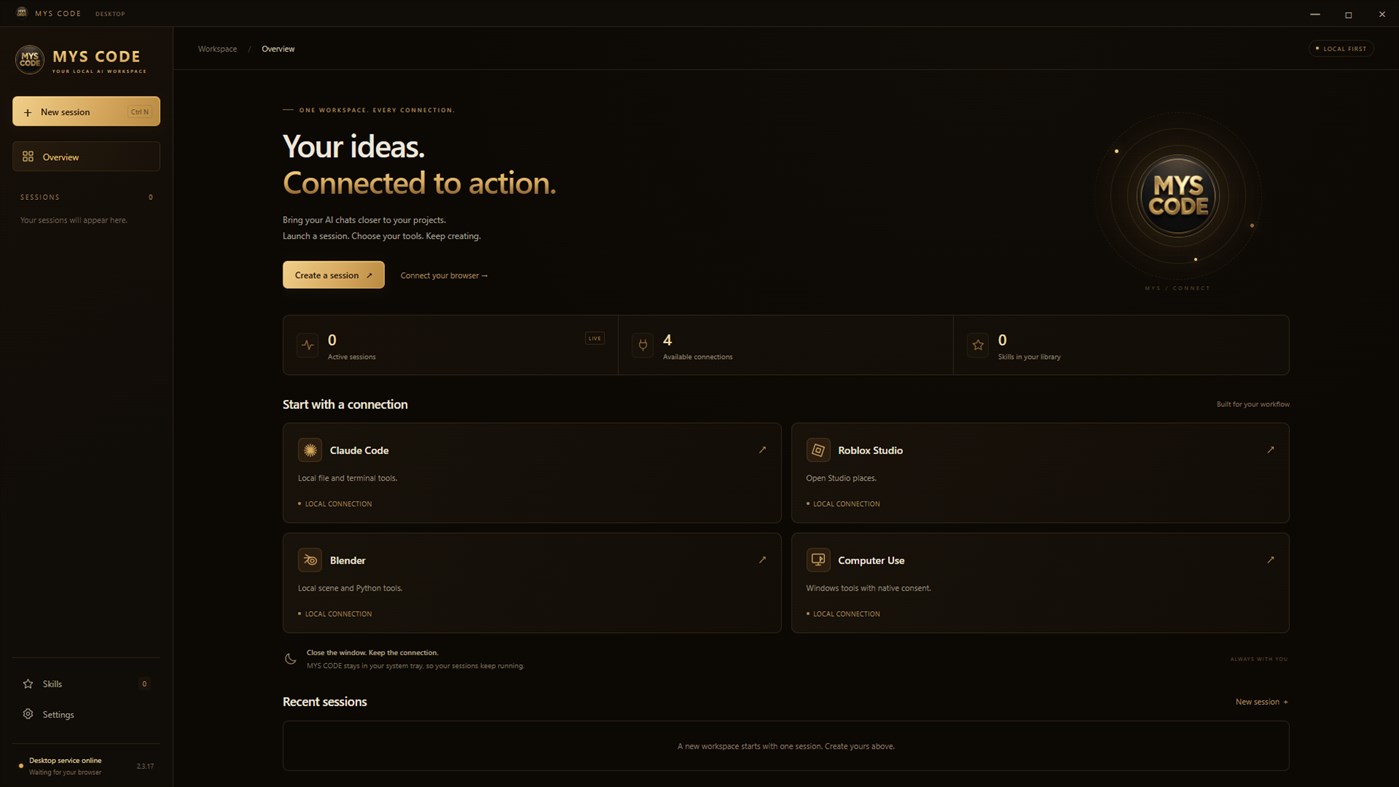
Task: Click the Desktop service online status
Action: 65,760
